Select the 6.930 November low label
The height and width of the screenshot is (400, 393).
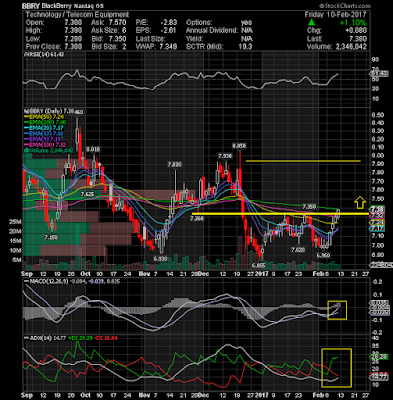[160, 259]
